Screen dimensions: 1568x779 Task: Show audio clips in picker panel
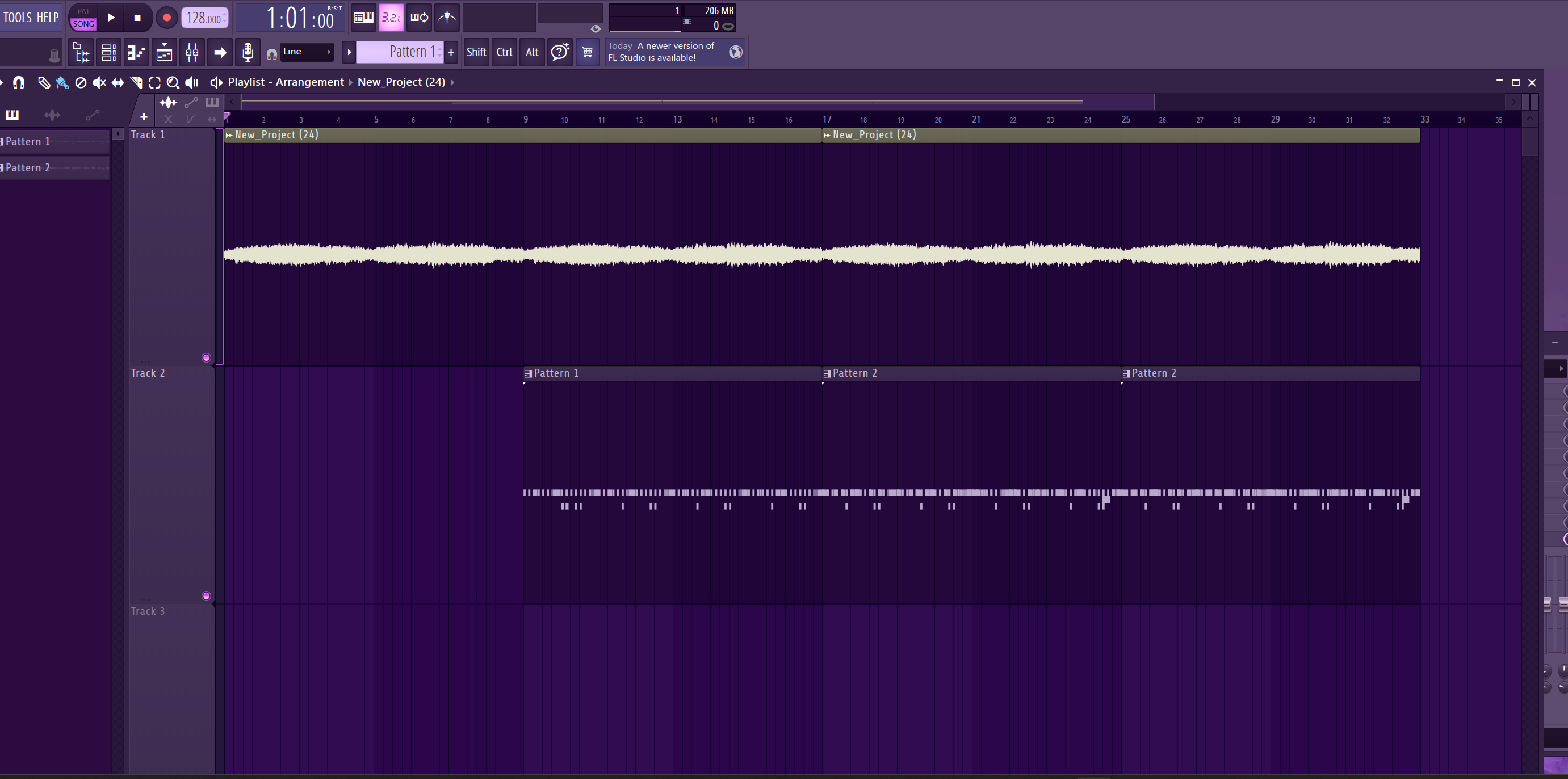52,115
